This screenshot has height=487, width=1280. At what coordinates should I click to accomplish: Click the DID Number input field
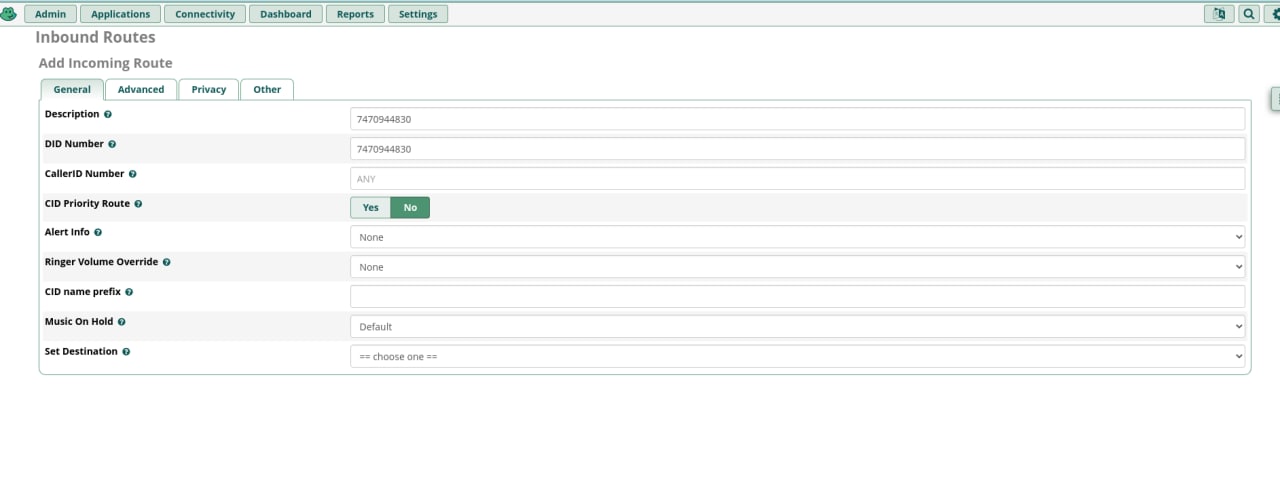click(797, 149)
